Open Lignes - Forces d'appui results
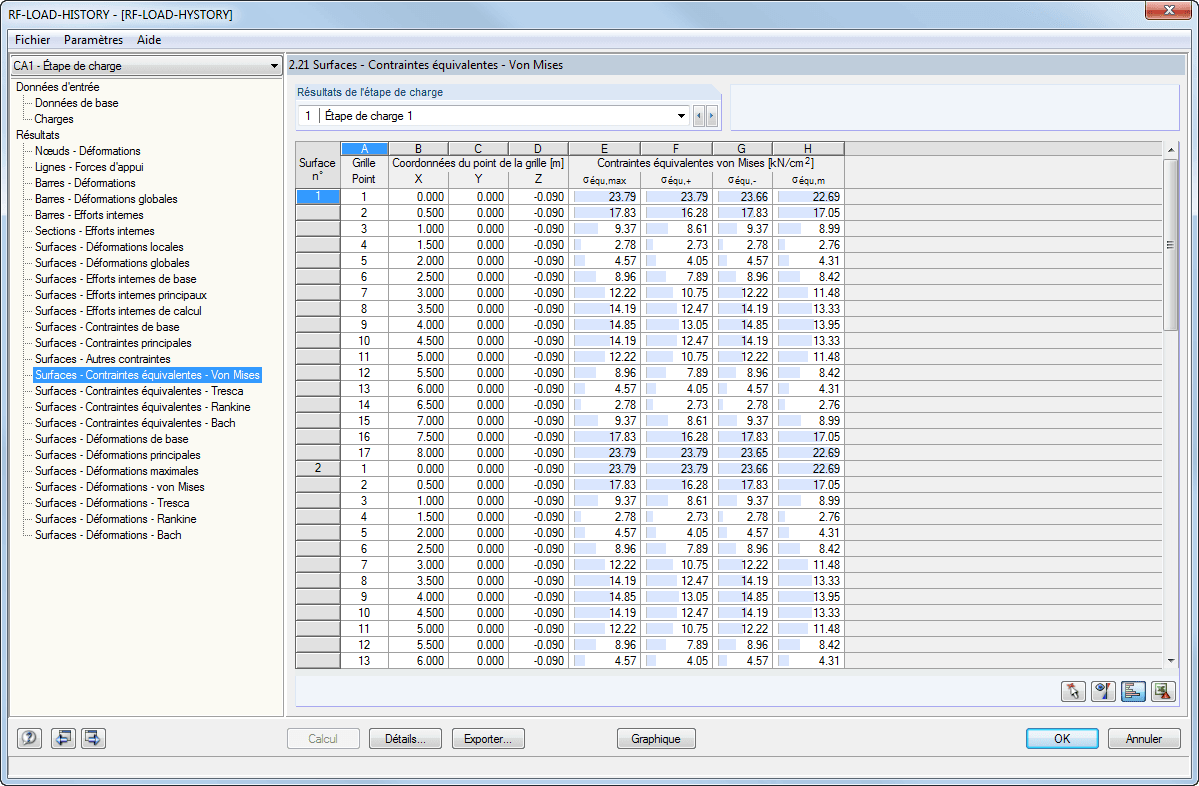1199x786 pixels. [x=89, y=167]
